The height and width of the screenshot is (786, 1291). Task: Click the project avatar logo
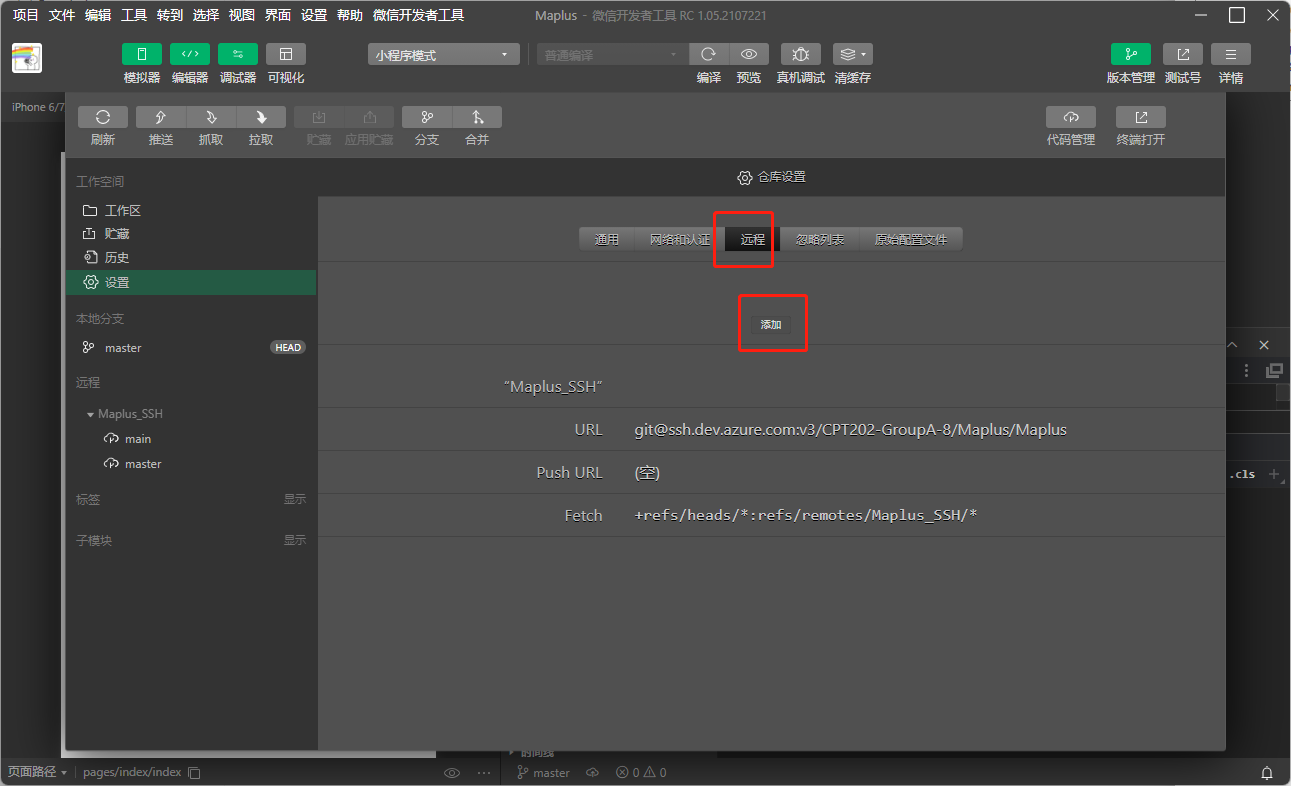[27, 58]
